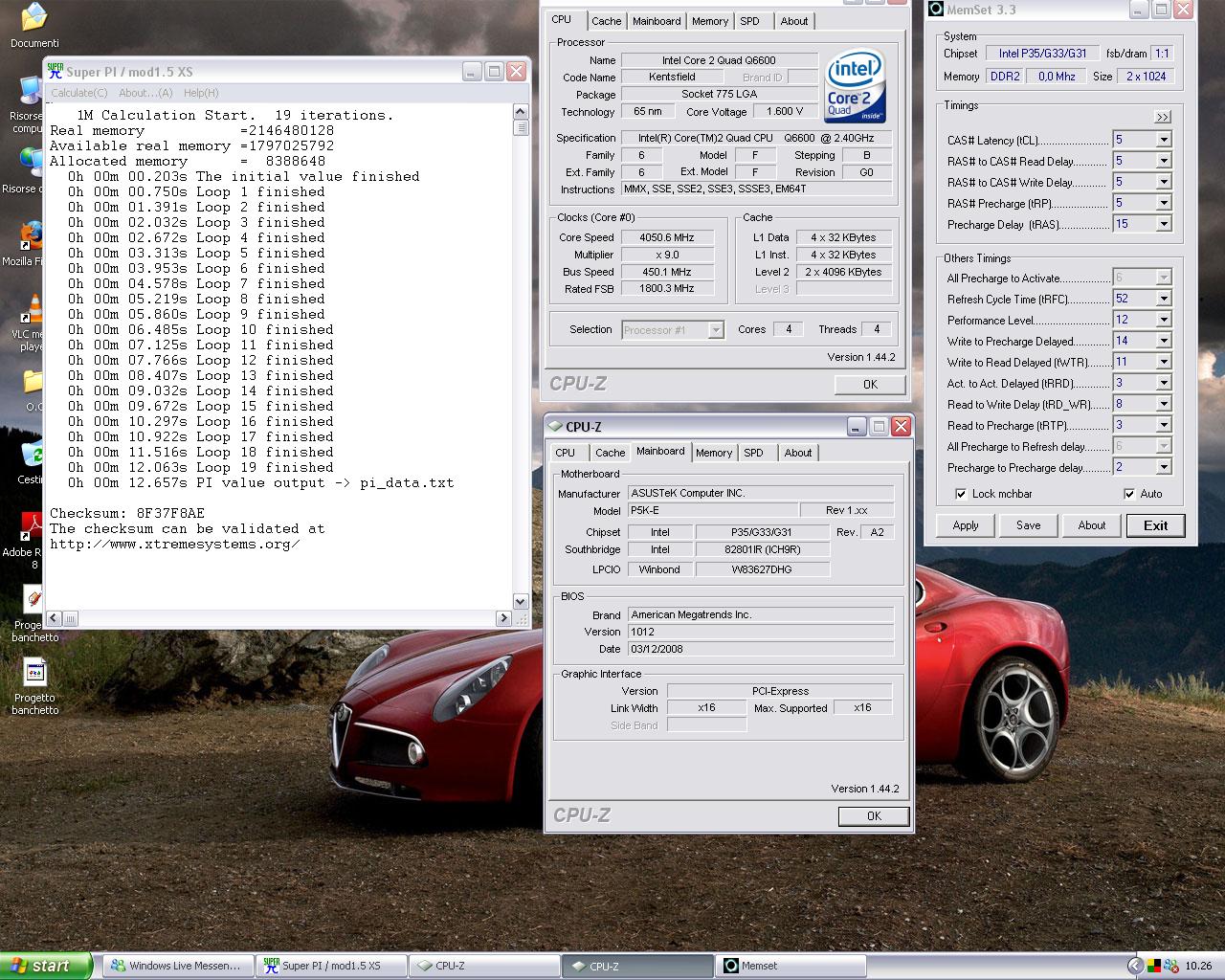
Task: Click the Apply button in MemSet
Action: pyautogui.click(x=966, y=525)
